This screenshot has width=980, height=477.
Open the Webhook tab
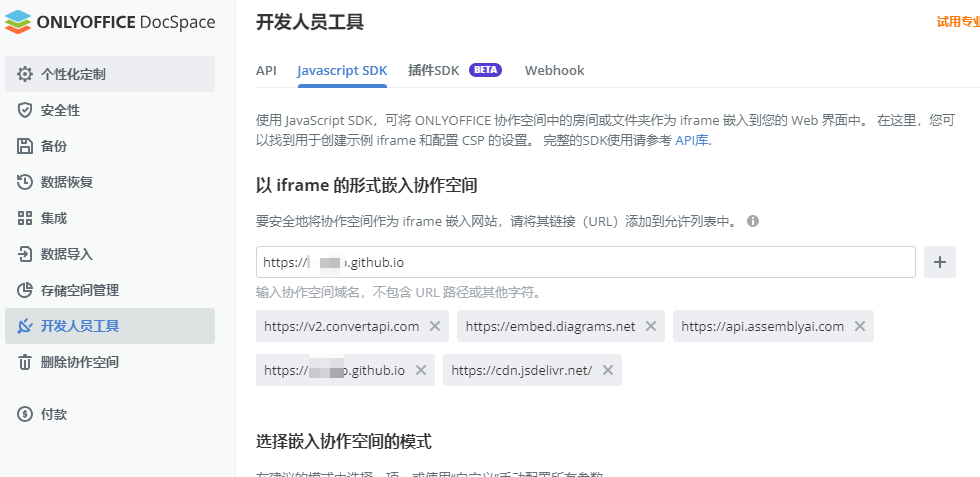(x=554, y=71)
